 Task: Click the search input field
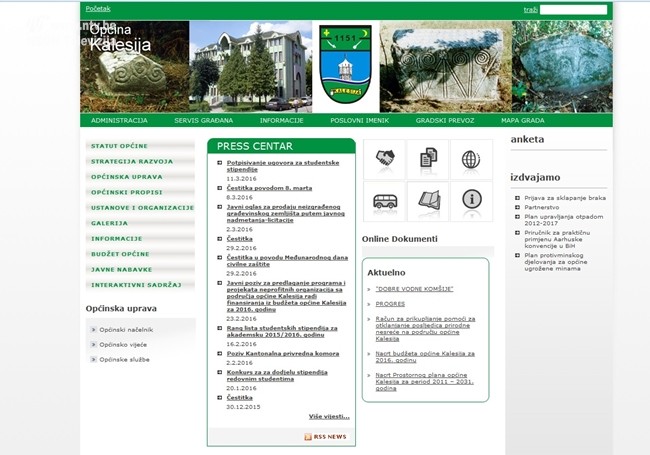click(x=573, y=9)
